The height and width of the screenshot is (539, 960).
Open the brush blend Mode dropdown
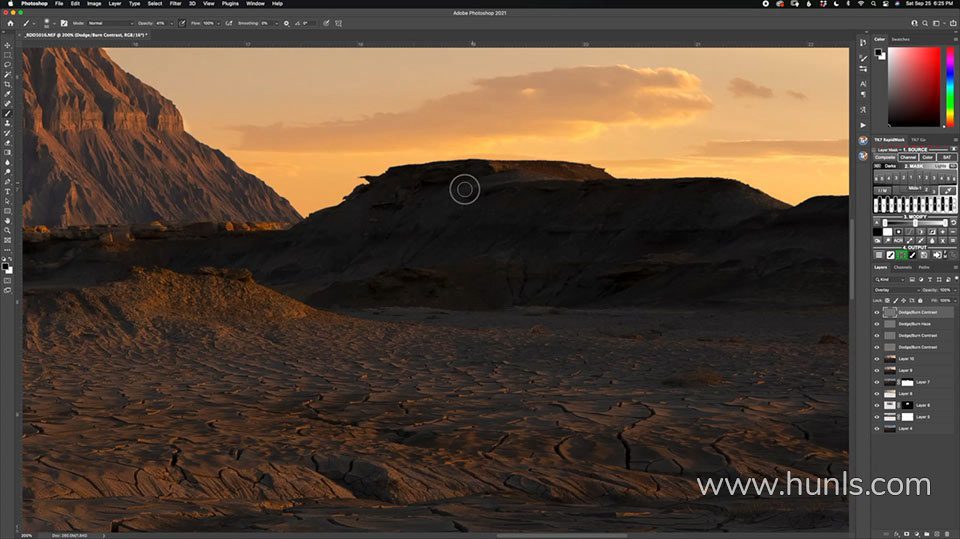tap(109, 22)
